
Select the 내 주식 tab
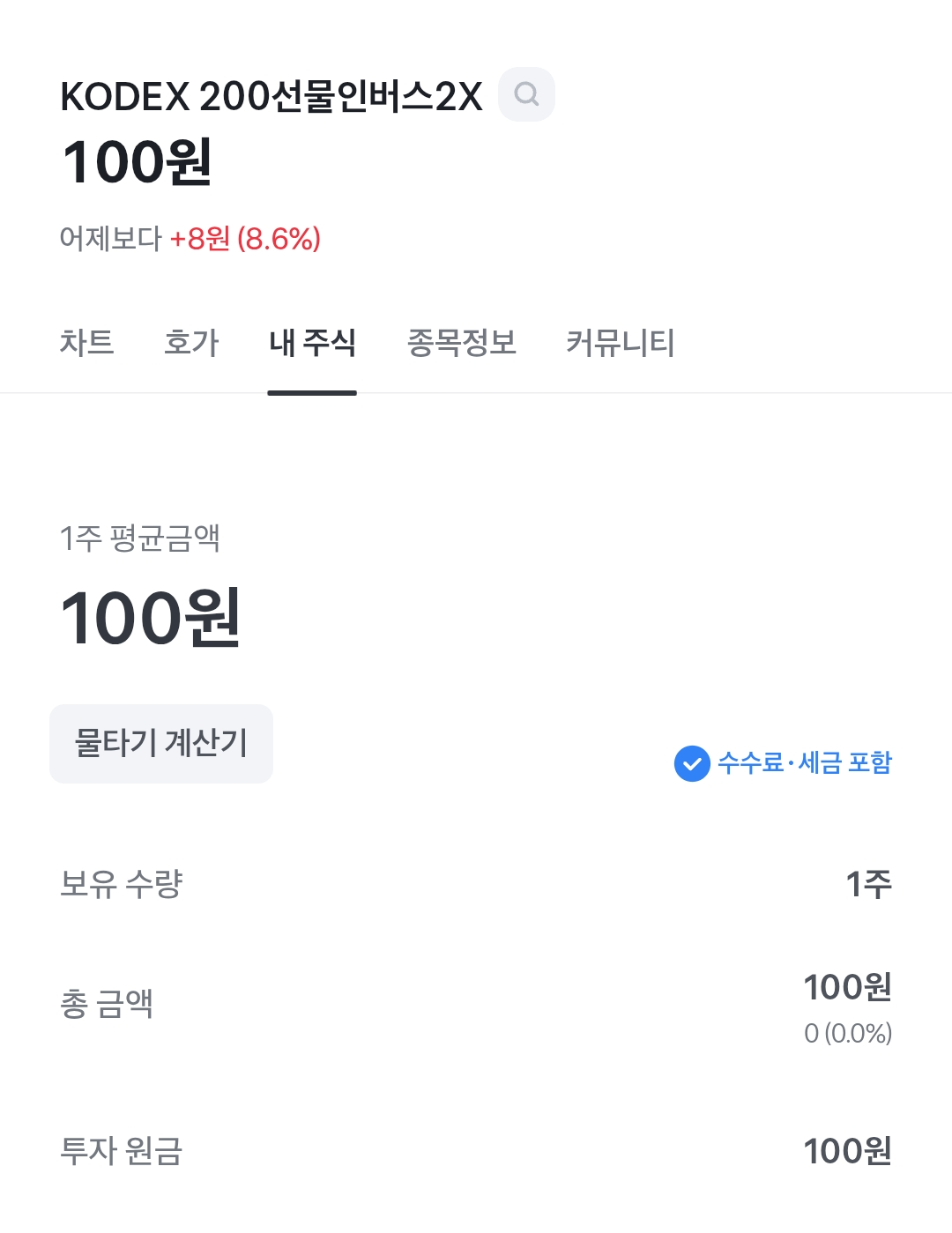pos(312,343)
